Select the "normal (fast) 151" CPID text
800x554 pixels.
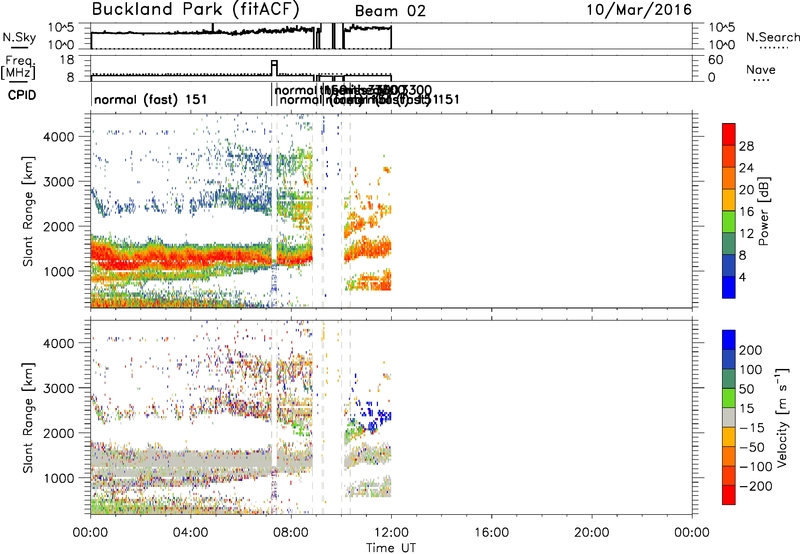(151, 99)
